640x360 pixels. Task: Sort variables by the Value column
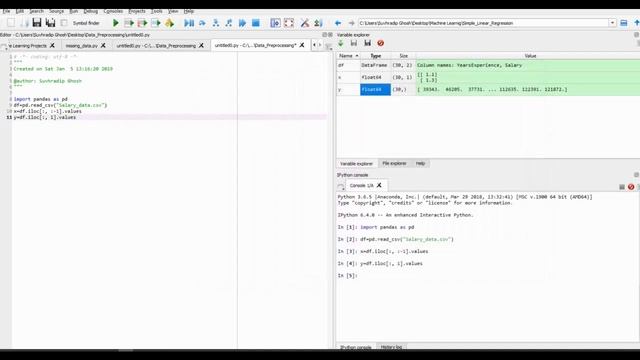530,56
